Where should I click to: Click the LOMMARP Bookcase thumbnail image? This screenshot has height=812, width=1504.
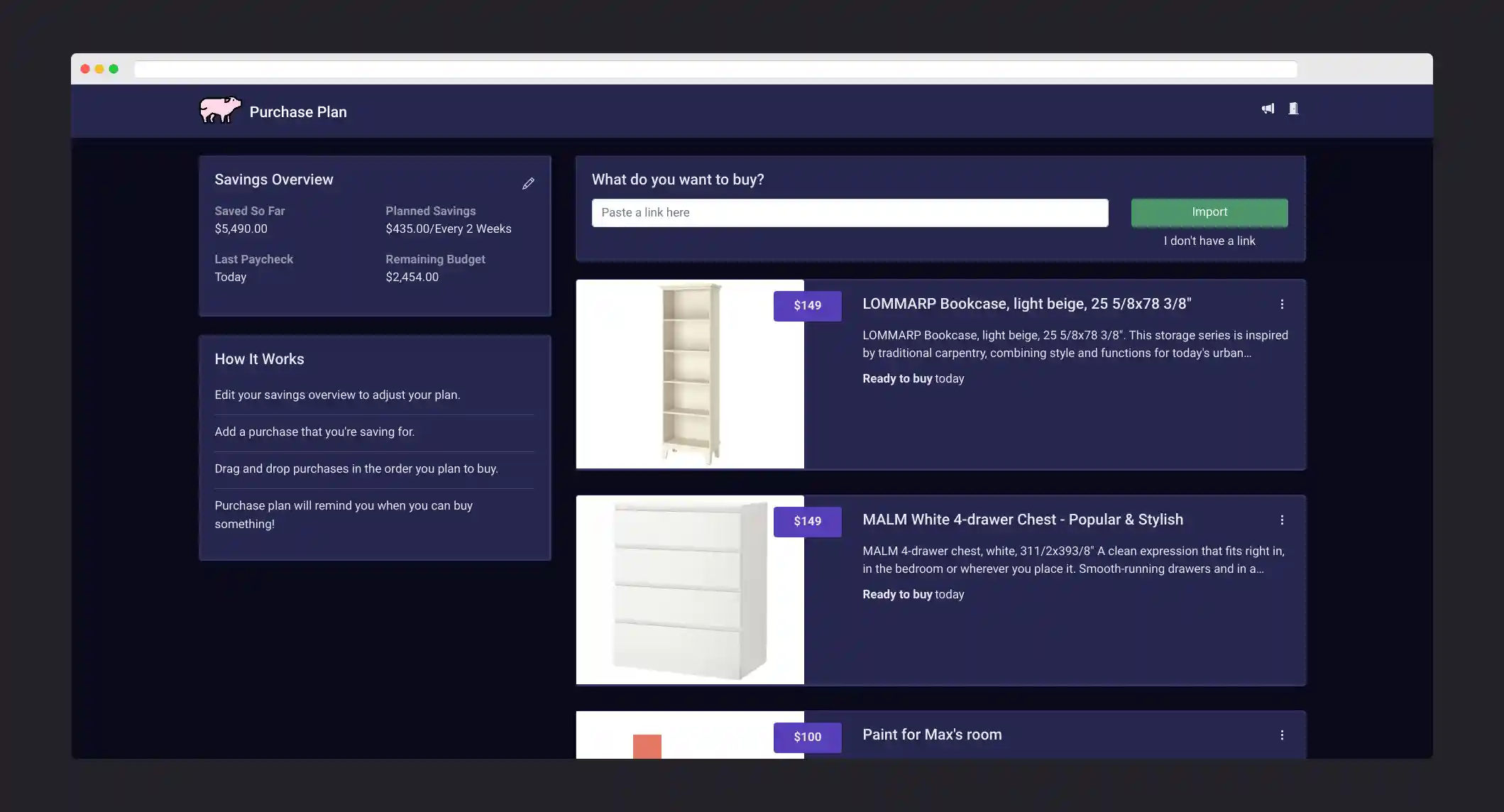[689, 374]
